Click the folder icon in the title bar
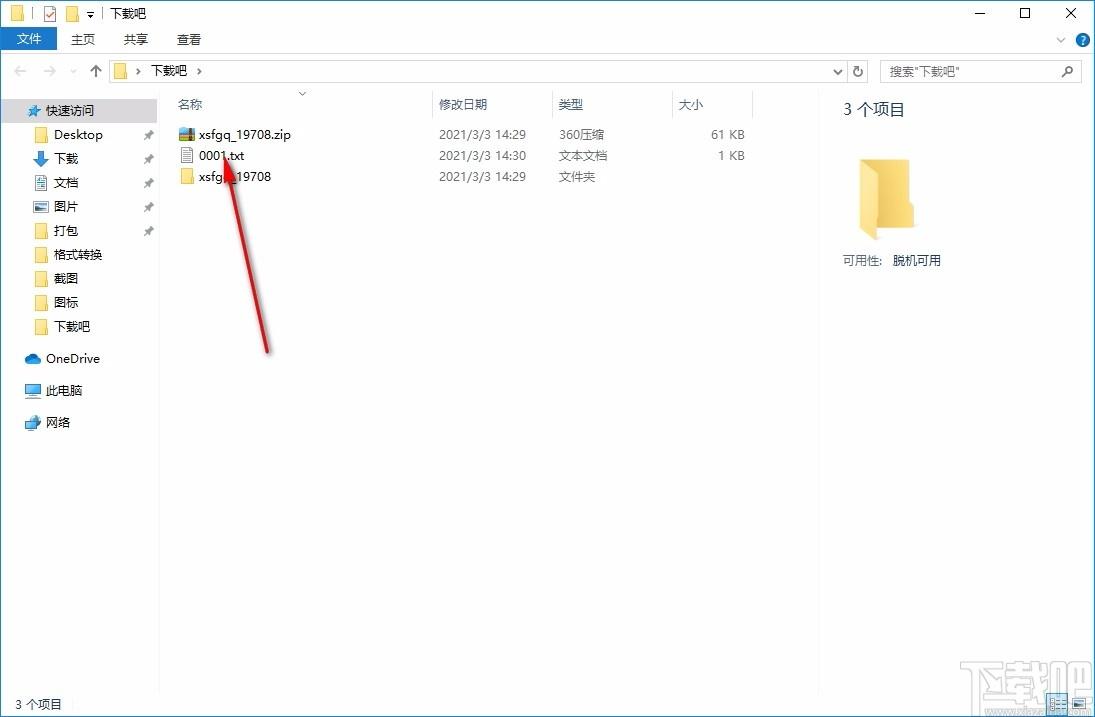 pos(17,13)
